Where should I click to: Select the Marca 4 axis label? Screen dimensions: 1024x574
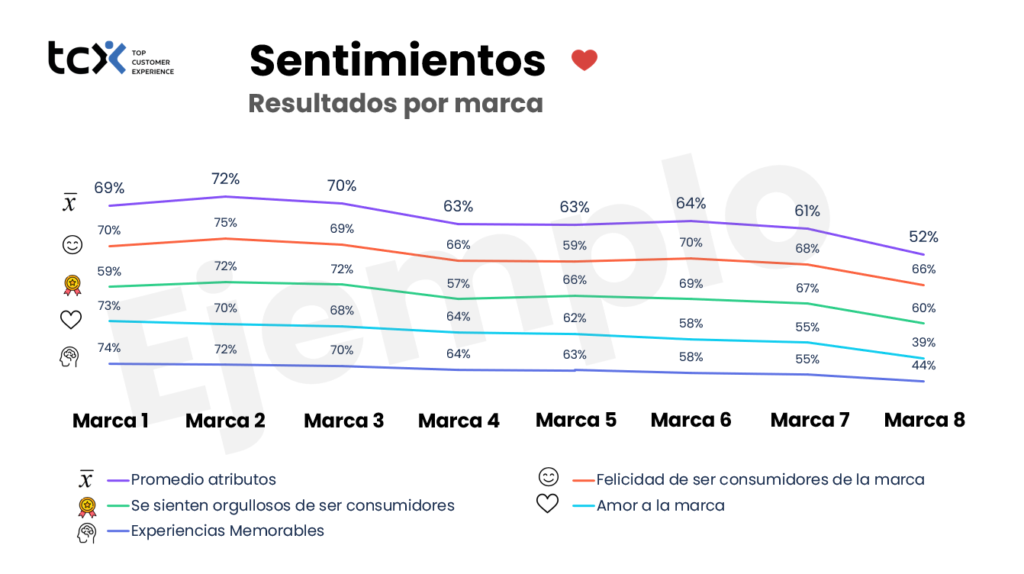click(459, 420)
